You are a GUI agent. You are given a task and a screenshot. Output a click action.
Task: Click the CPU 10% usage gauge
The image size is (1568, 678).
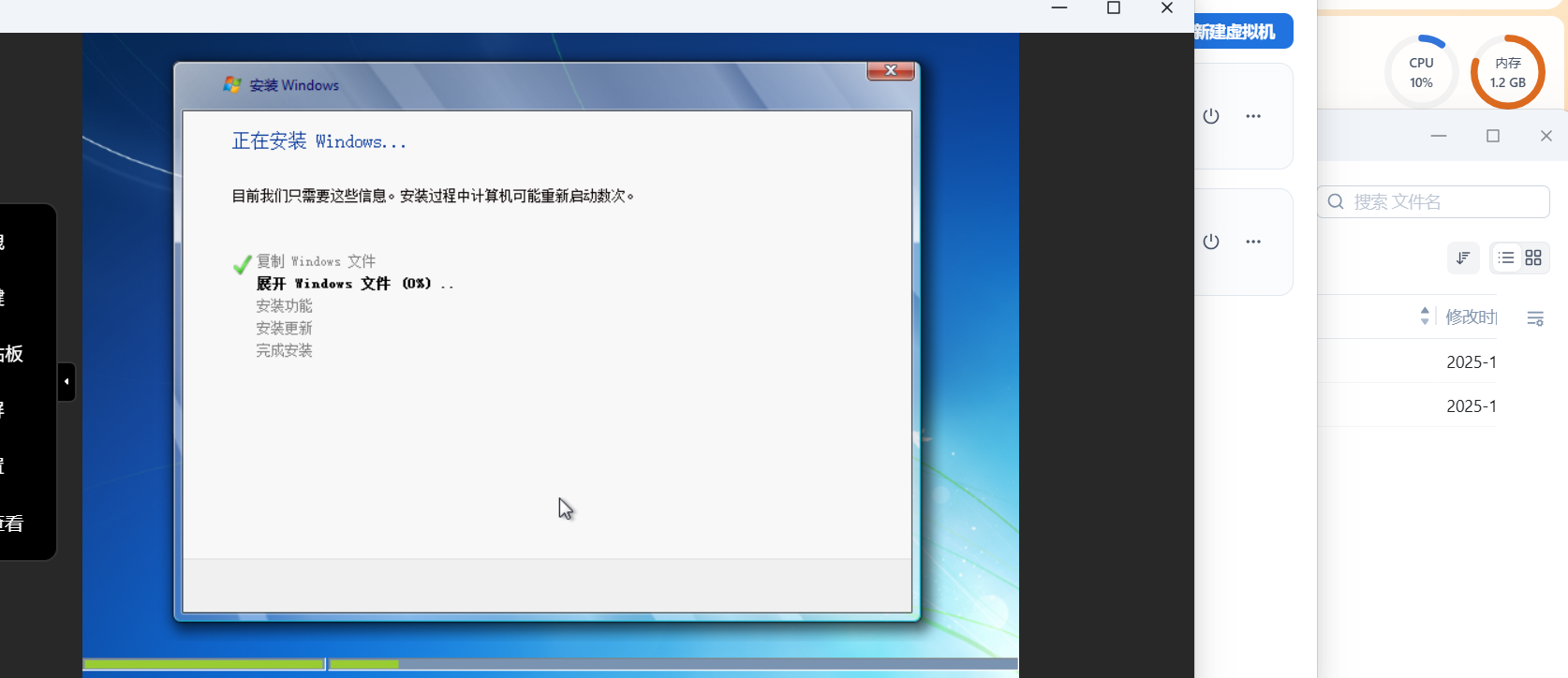[x=1421, y=72]
